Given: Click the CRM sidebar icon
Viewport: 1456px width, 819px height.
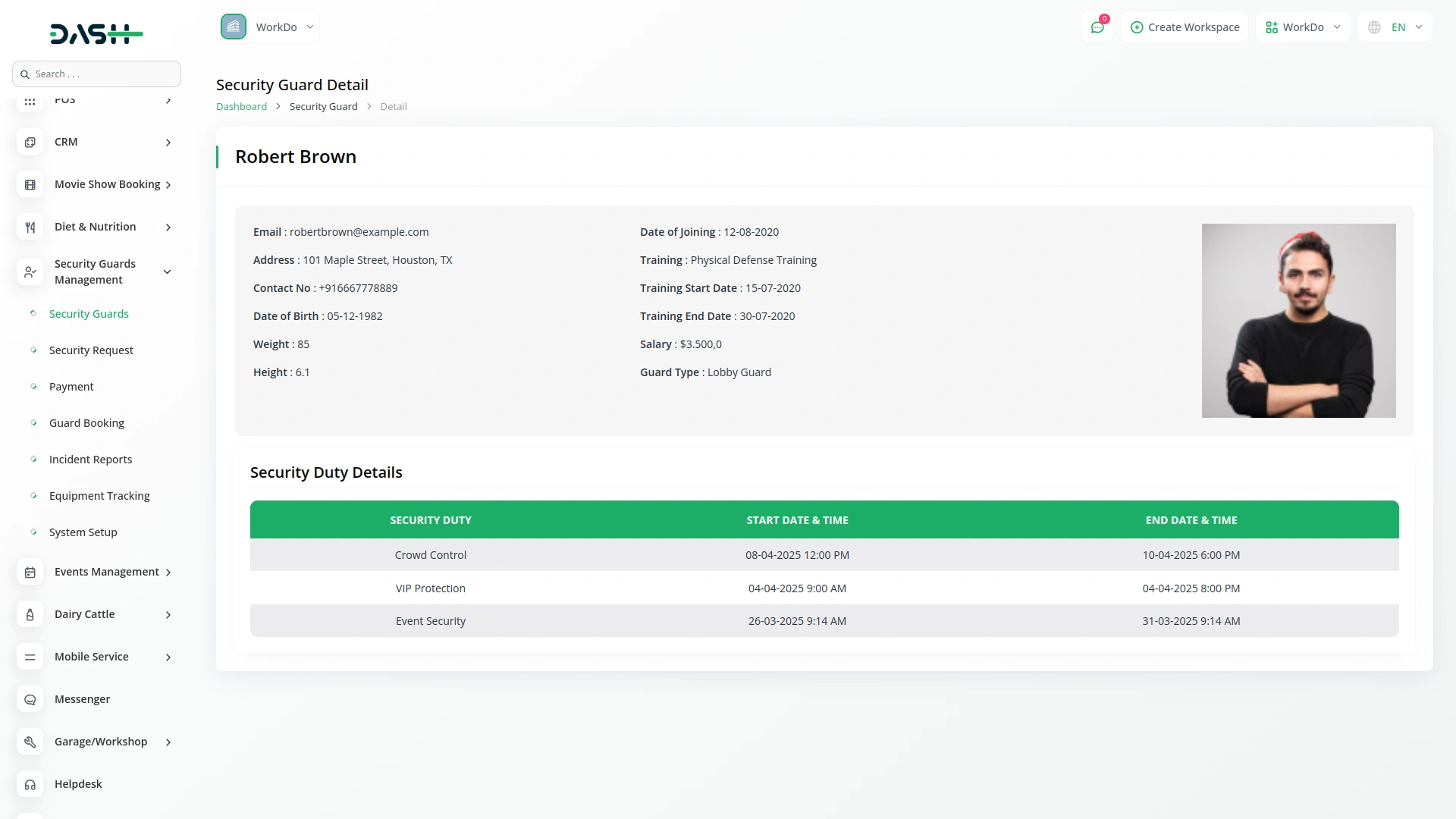Looking at the screenshot, I should click(x=30, y=143).
